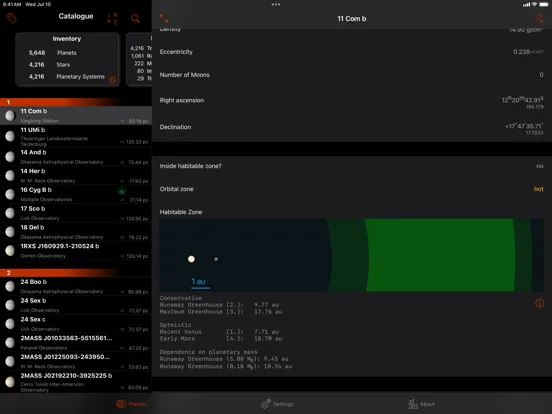
Task: Switch to the Planets tab
Action: pyautogui.click(x=132, y=404)
